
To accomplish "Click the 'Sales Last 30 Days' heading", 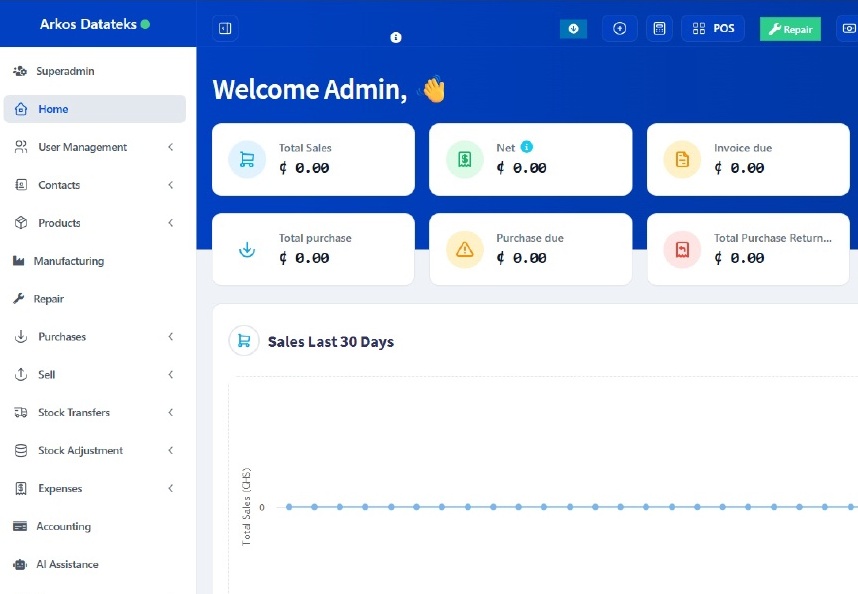I will pos(331,342).
